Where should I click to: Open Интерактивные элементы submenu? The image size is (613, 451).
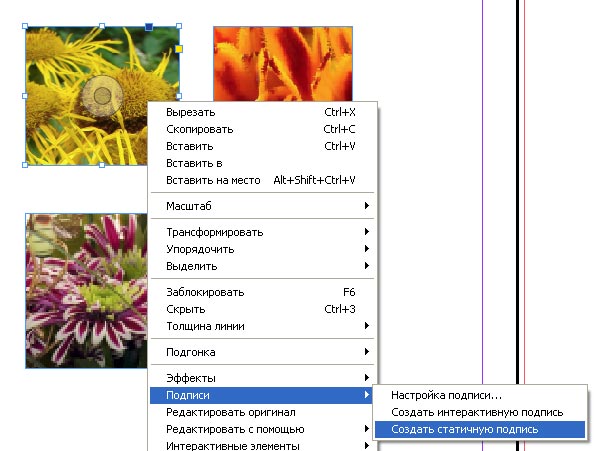262,446
